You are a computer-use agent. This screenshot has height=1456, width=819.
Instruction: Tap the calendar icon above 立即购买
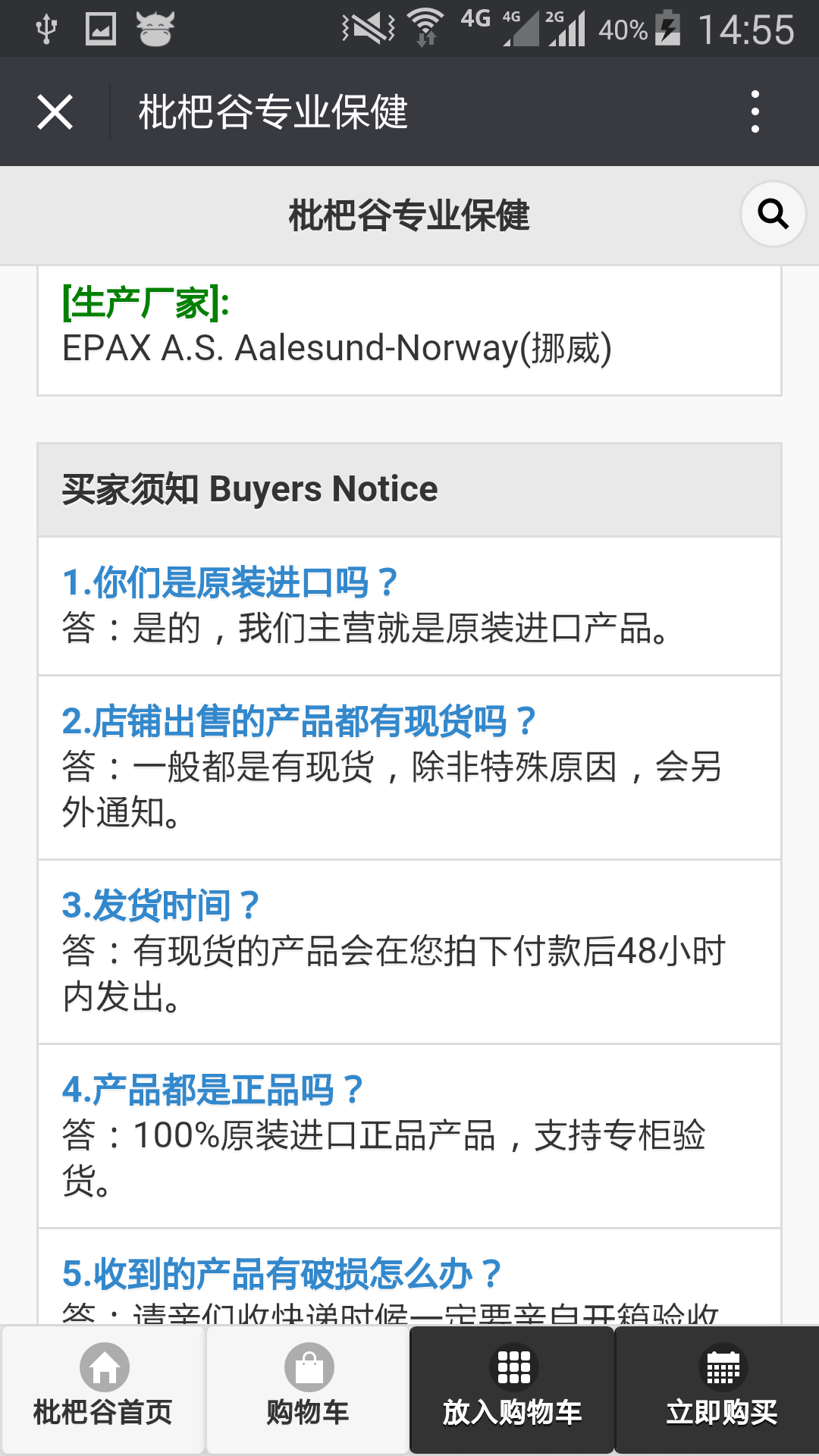(723, 1367)
